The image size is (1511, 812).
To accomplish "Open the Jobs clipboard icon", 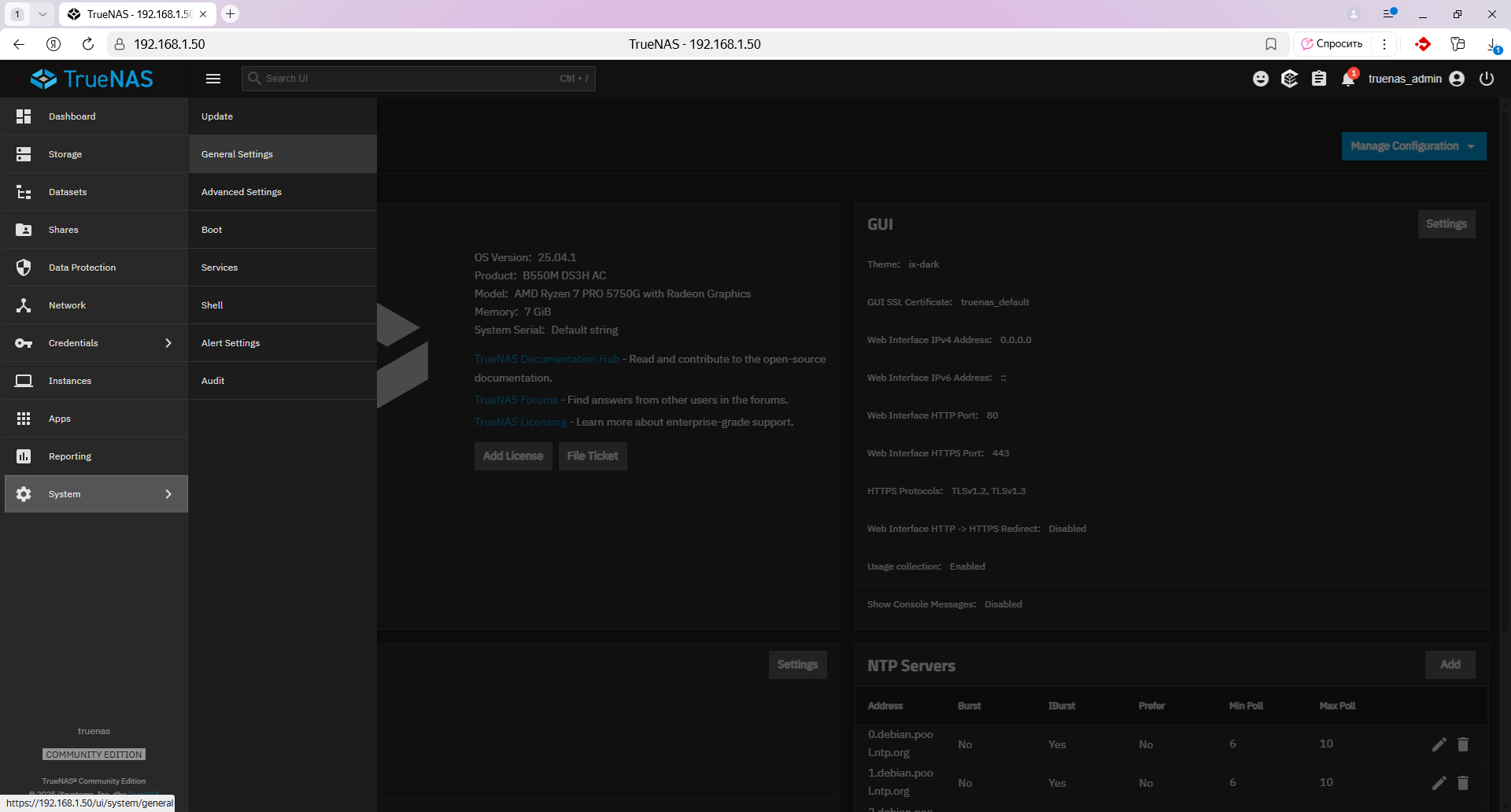I will (x=1319, y=79).
